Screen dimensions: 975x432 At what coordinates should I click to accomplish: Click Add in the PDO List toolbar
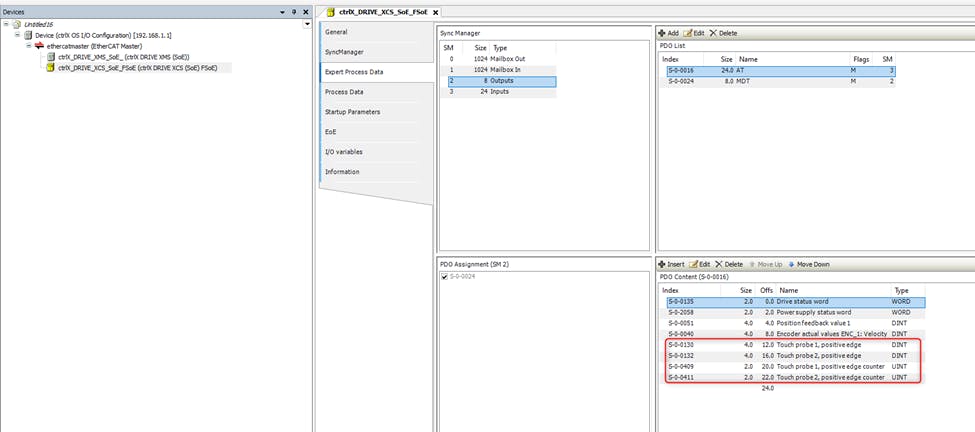(668, 33)
